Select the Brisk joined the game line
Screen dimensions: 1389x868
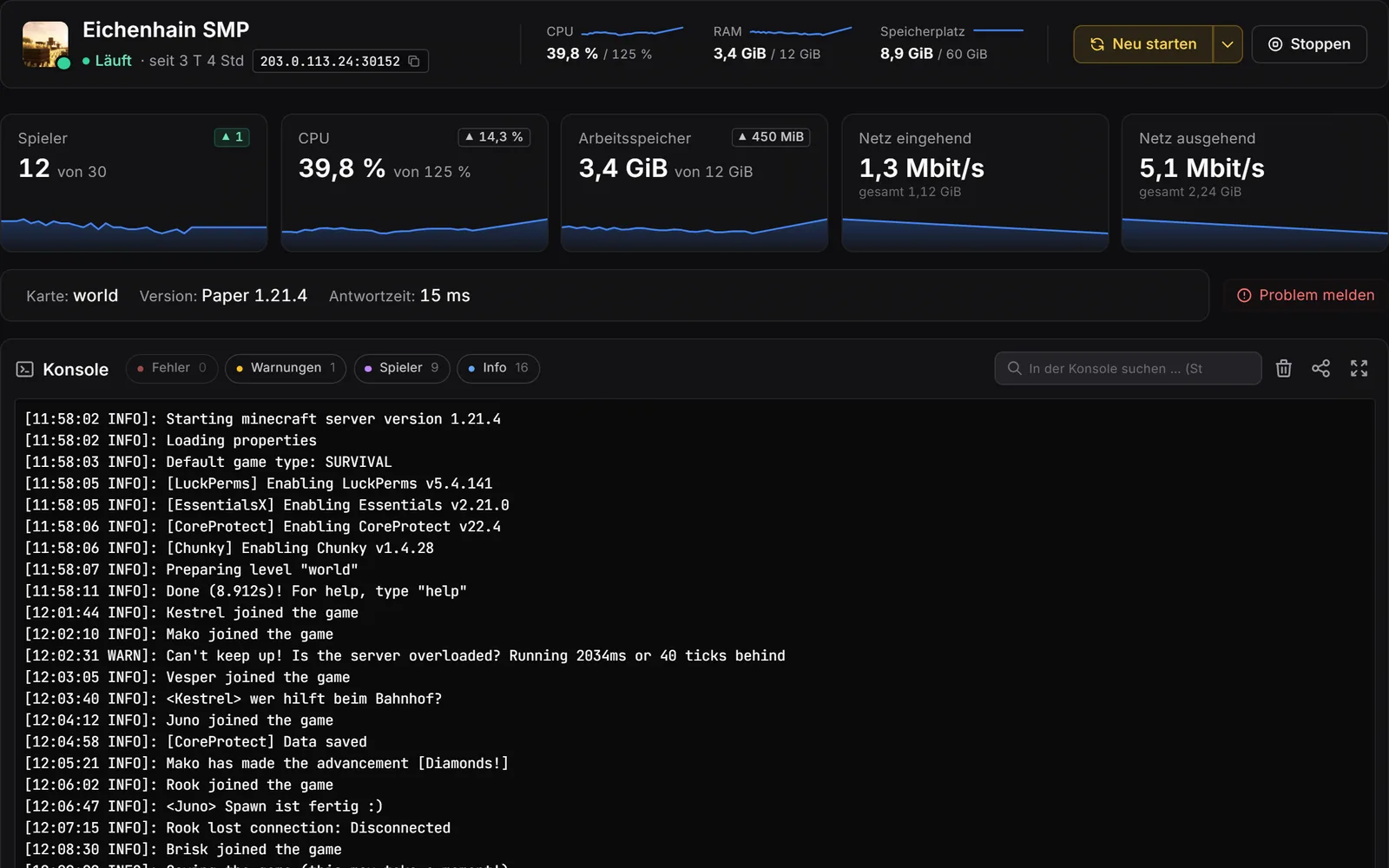[182, 849]
